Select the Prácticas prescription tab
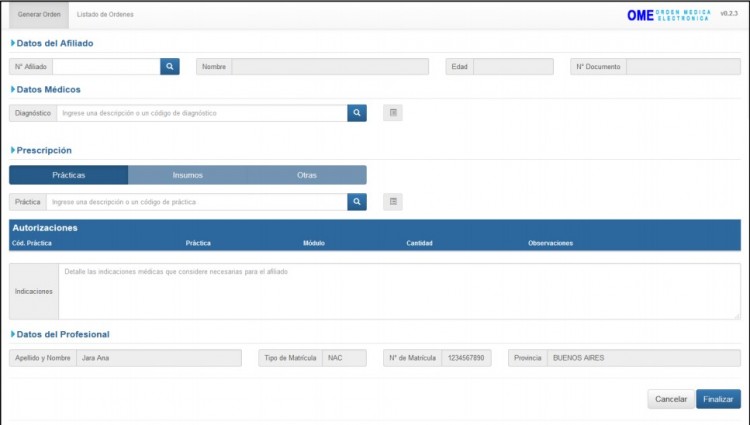 68,175
